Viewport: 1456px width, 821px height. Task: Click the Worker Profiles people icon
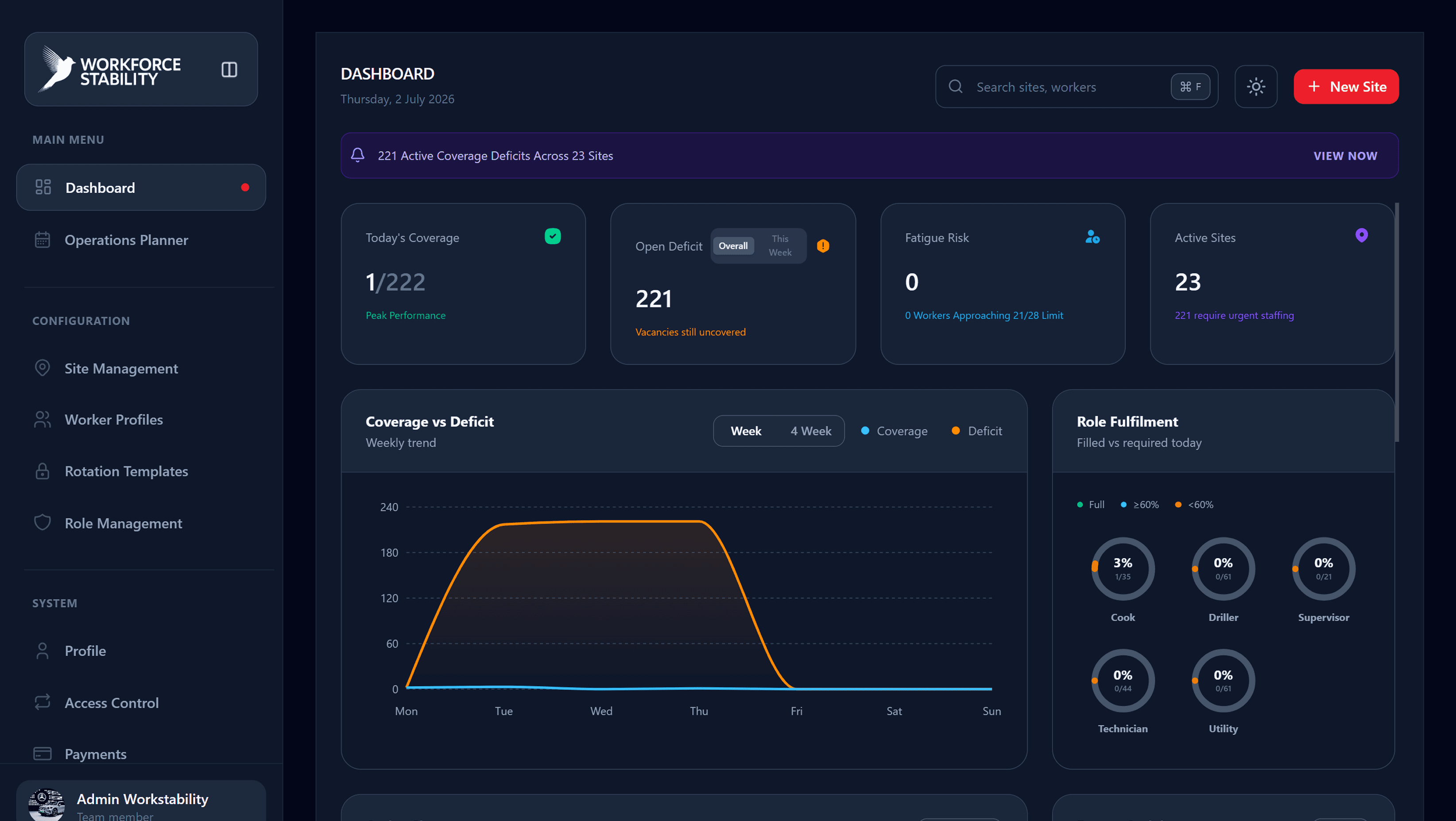coord(43,420)
